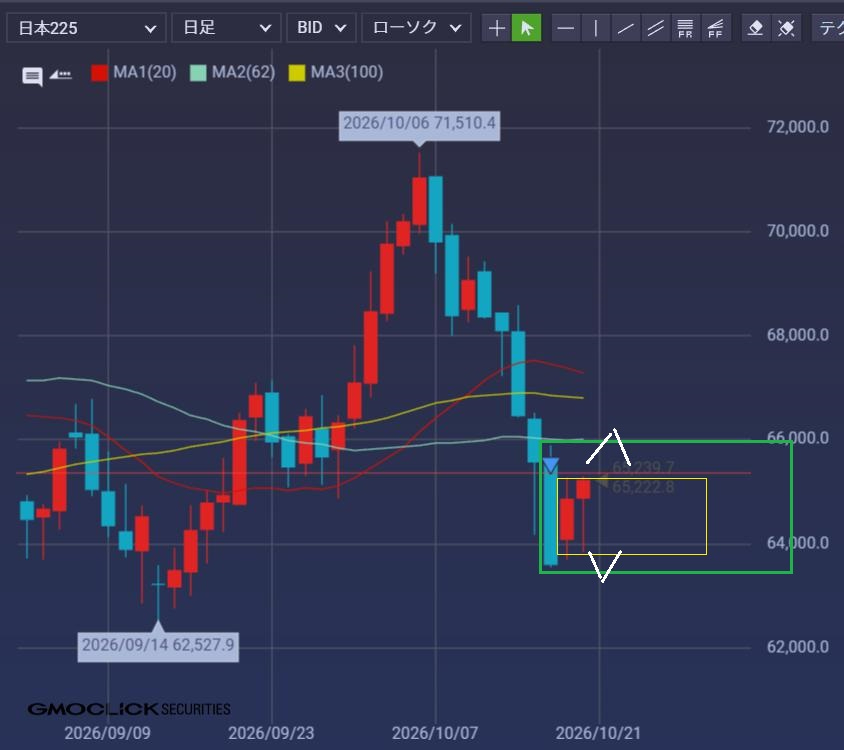Click the yellow MA3(100) color swatch
Image resolution: width=844 pixels, height=750 pixels.
297,73
